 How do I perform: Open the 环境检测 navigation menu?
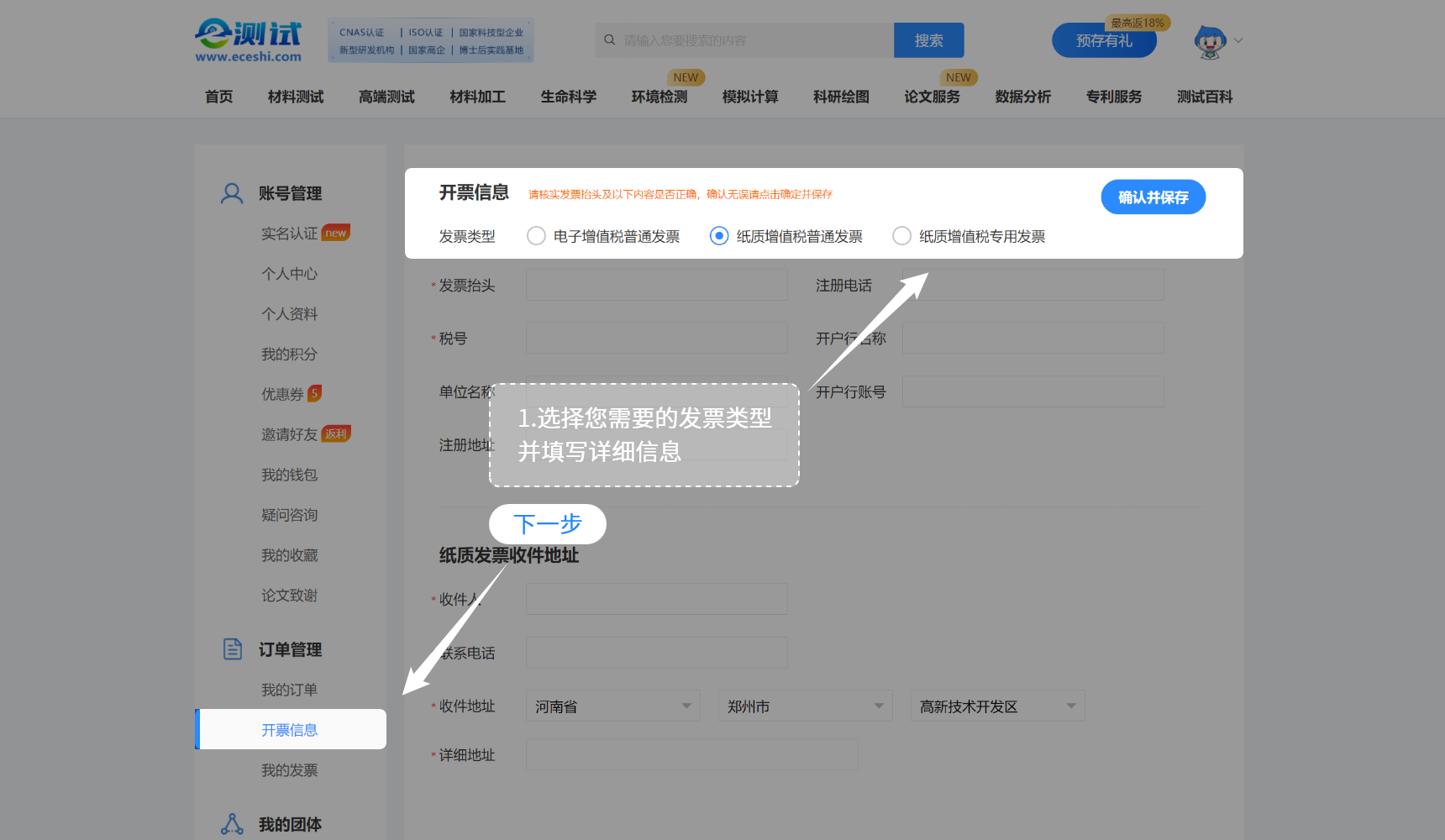click(x=659, y=97)
